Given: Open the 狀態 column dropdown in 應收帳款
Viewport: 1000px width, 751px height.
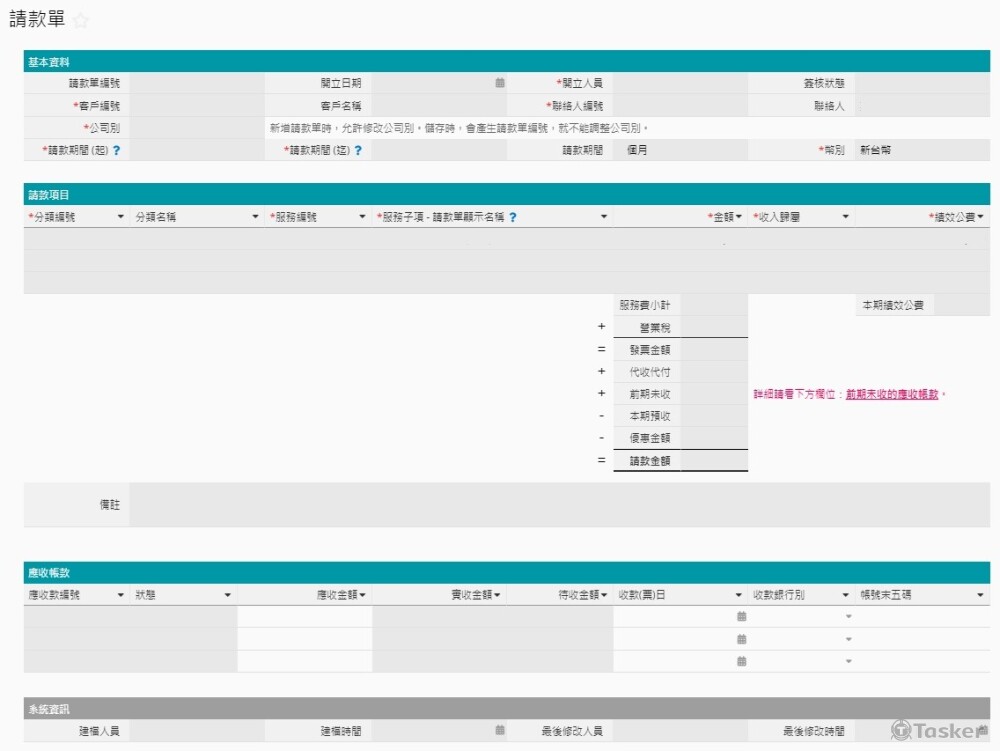Looking at the screenshot, I should pos(228,595).
